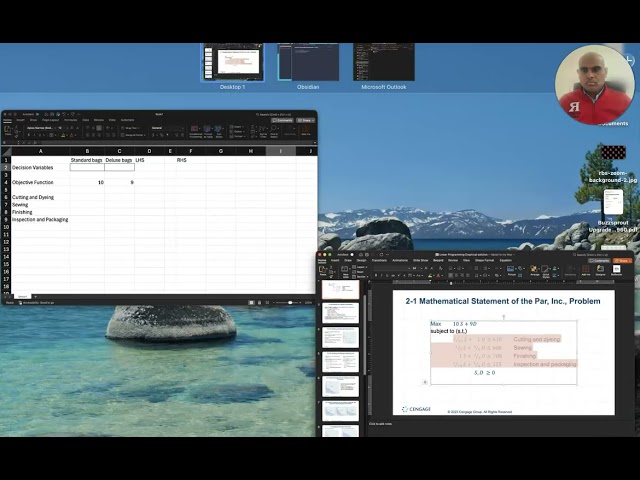Toggle Italic in PowerPoint ribbon
This screenshot has width=640, height=480.
coord(382,276)
